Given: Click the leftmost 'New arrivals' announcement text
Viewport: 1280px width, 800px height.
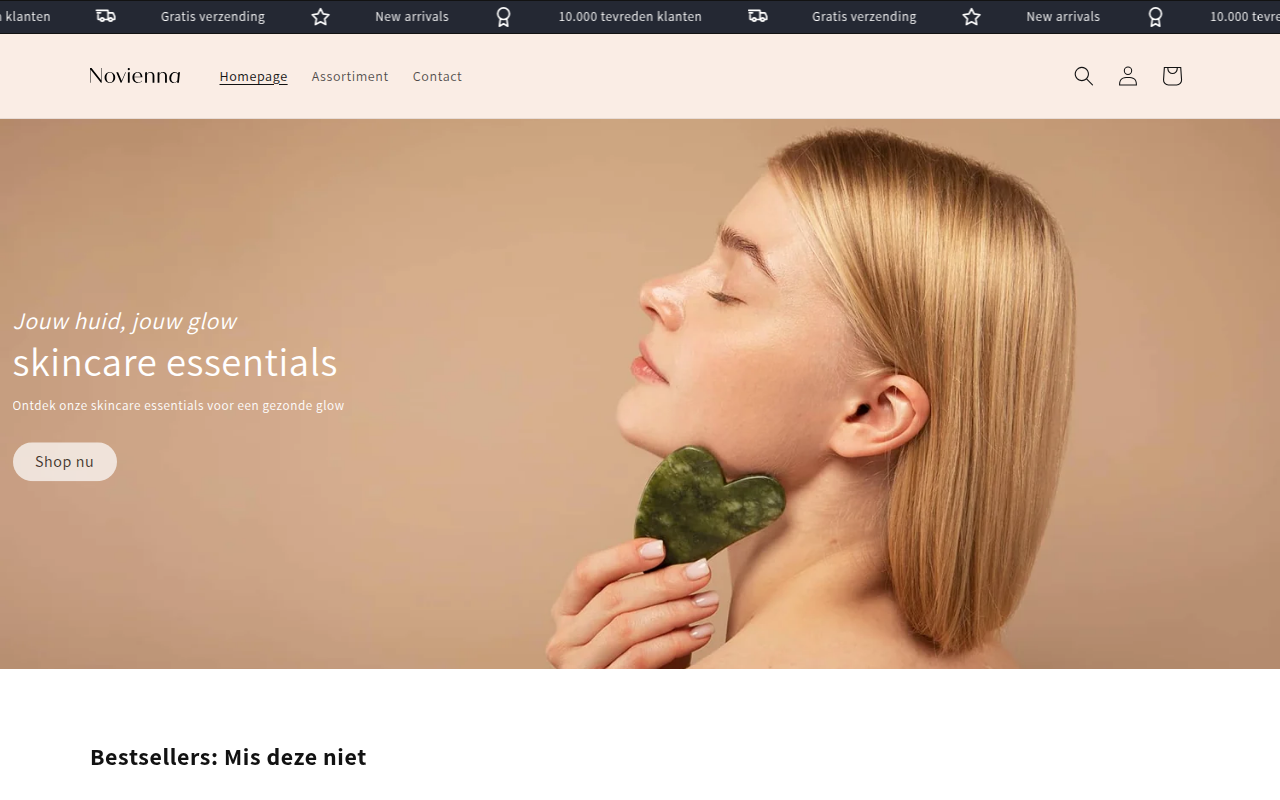Looking at the screenshot, I should click(x=412, y=17).
